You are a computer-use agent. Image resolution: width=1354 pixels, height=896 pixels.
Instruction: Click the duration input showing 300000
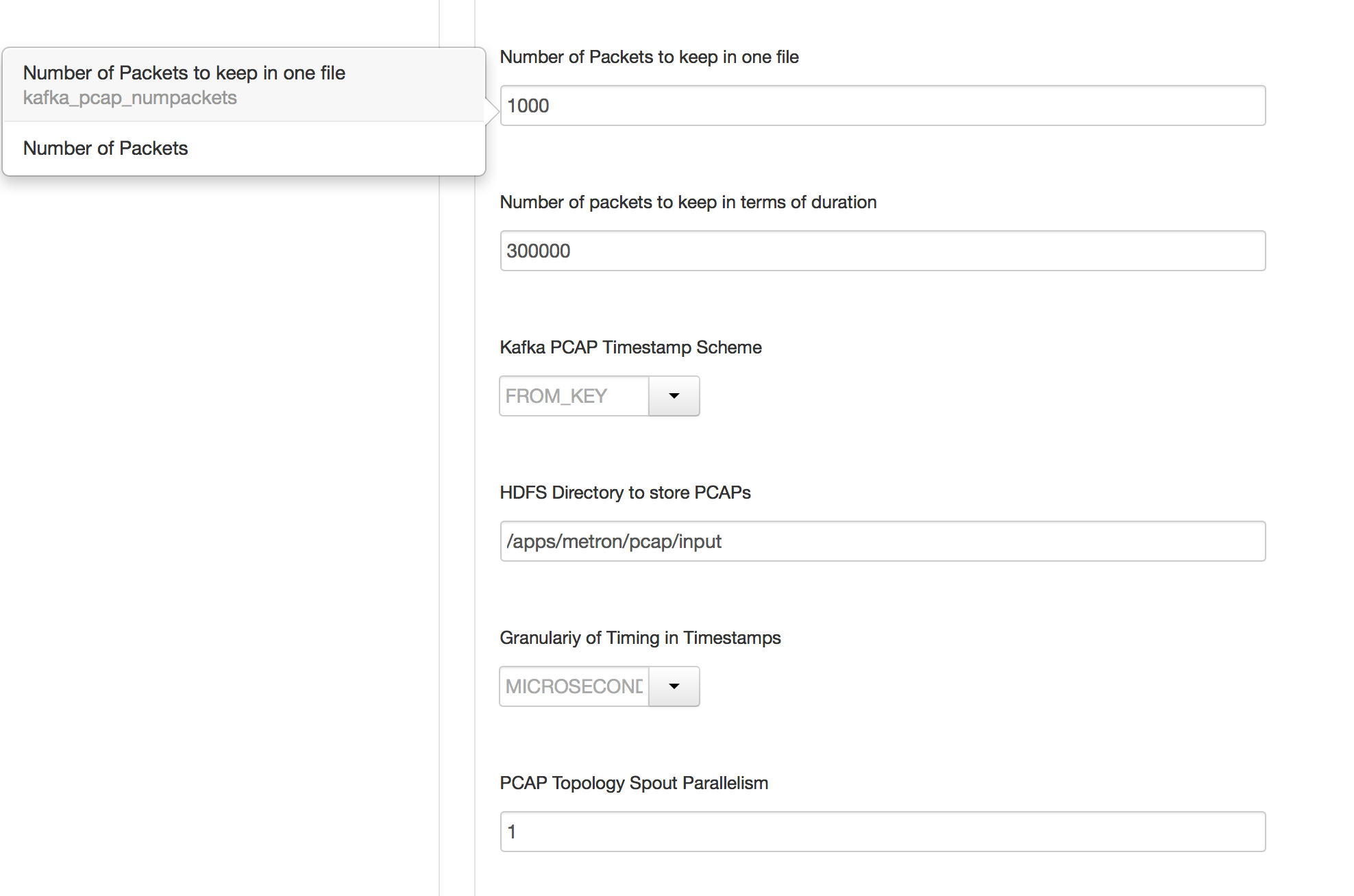coord(883,251)
